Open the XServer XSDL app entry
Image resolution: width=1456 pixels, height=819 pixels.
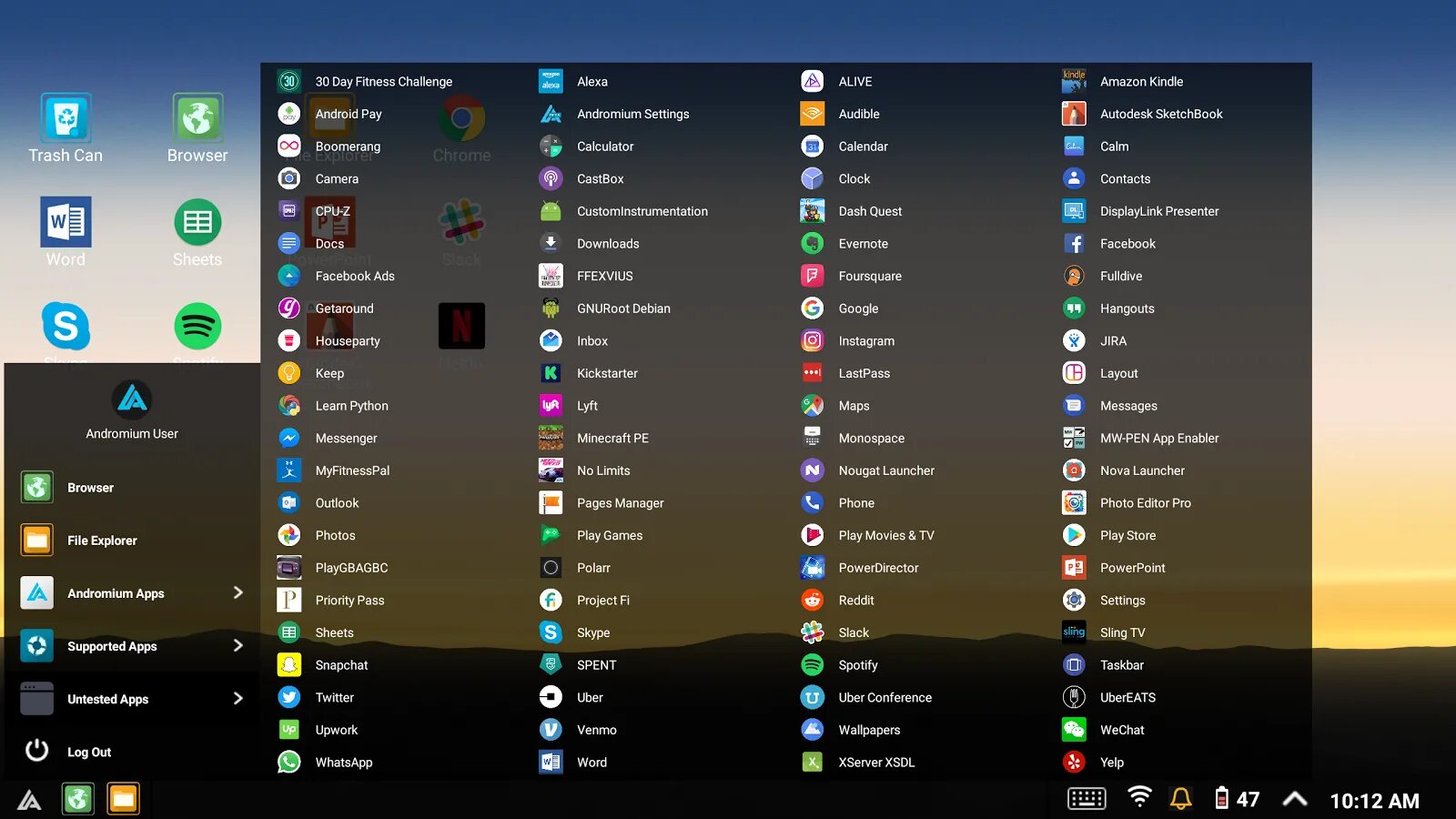(x=858, y=762)
